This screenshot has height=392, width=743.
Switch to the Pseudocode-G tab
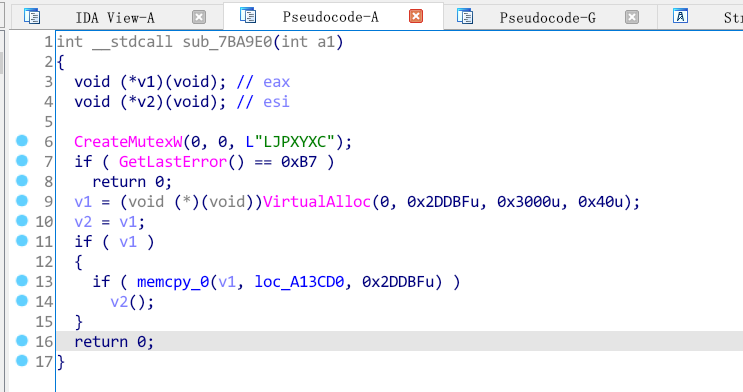pos(548,18)
